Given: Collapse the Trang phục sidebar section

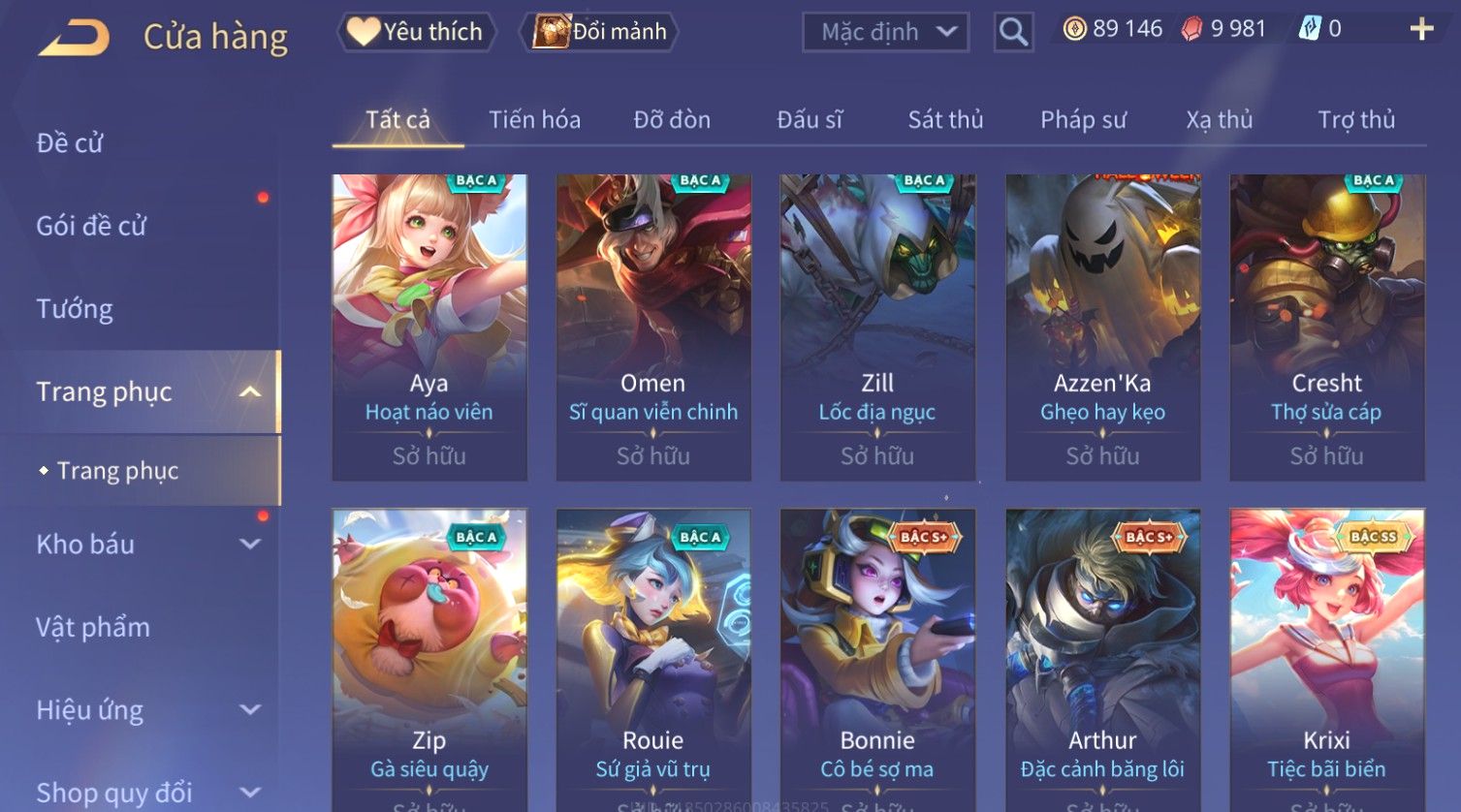Looking at the screenshot, I should point(250,391).
